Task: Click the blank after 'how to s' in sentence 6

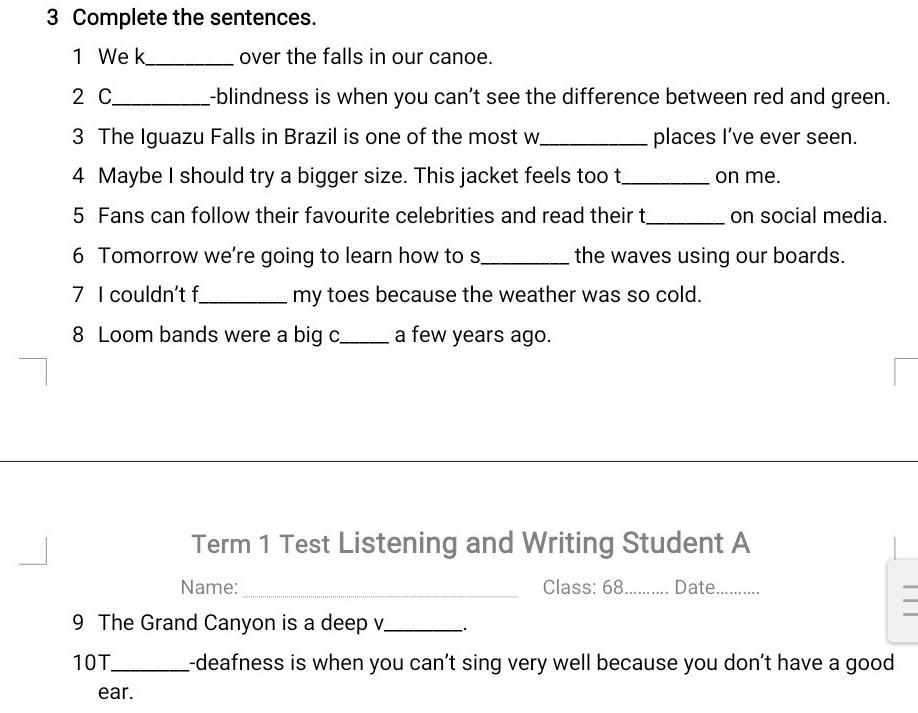Action: pos(525,257)
